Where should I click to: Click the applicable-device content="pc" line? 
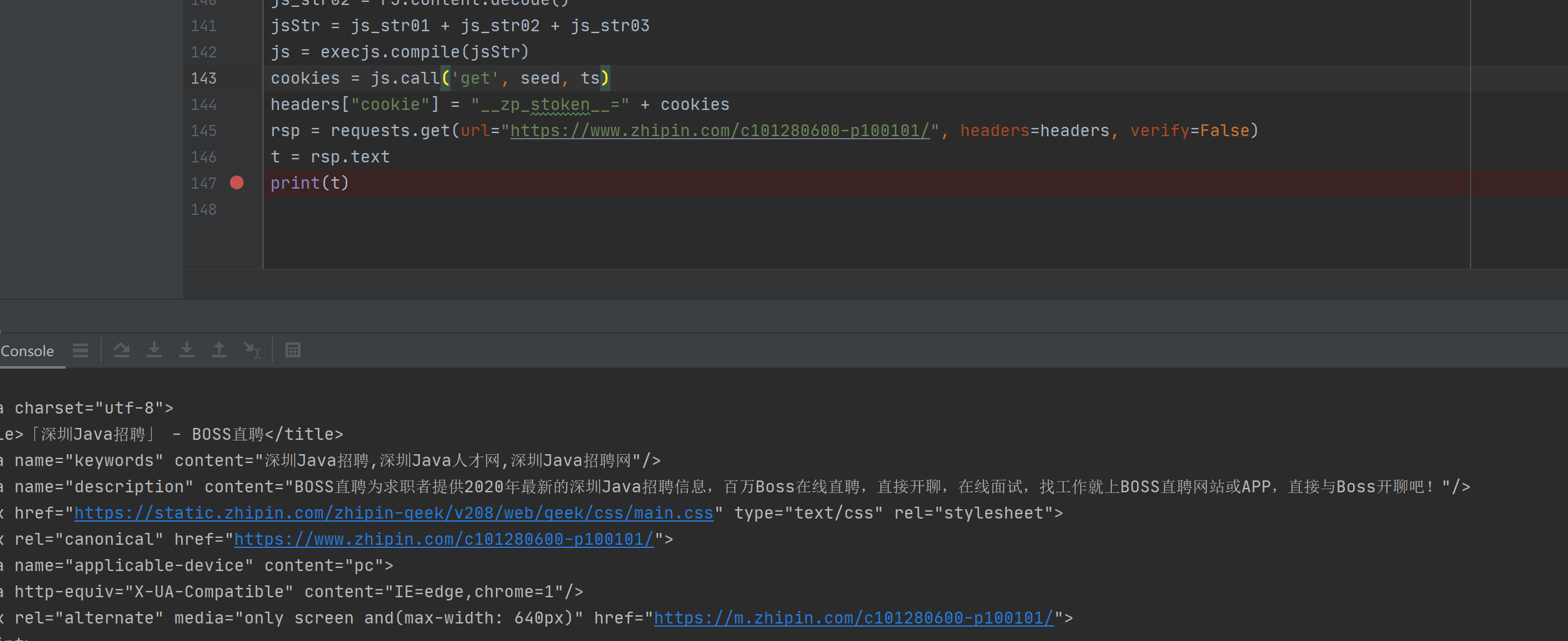point(197,565)
